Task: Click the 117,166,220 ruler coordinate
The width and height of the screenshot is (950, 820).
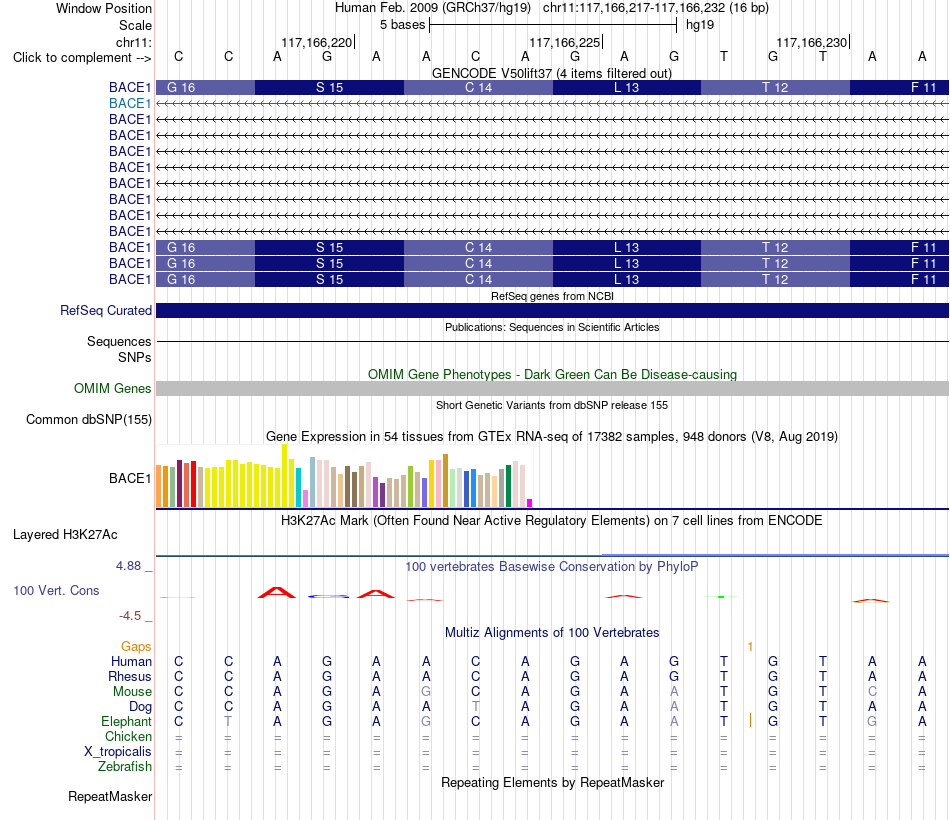Action: tap(316, 42)
